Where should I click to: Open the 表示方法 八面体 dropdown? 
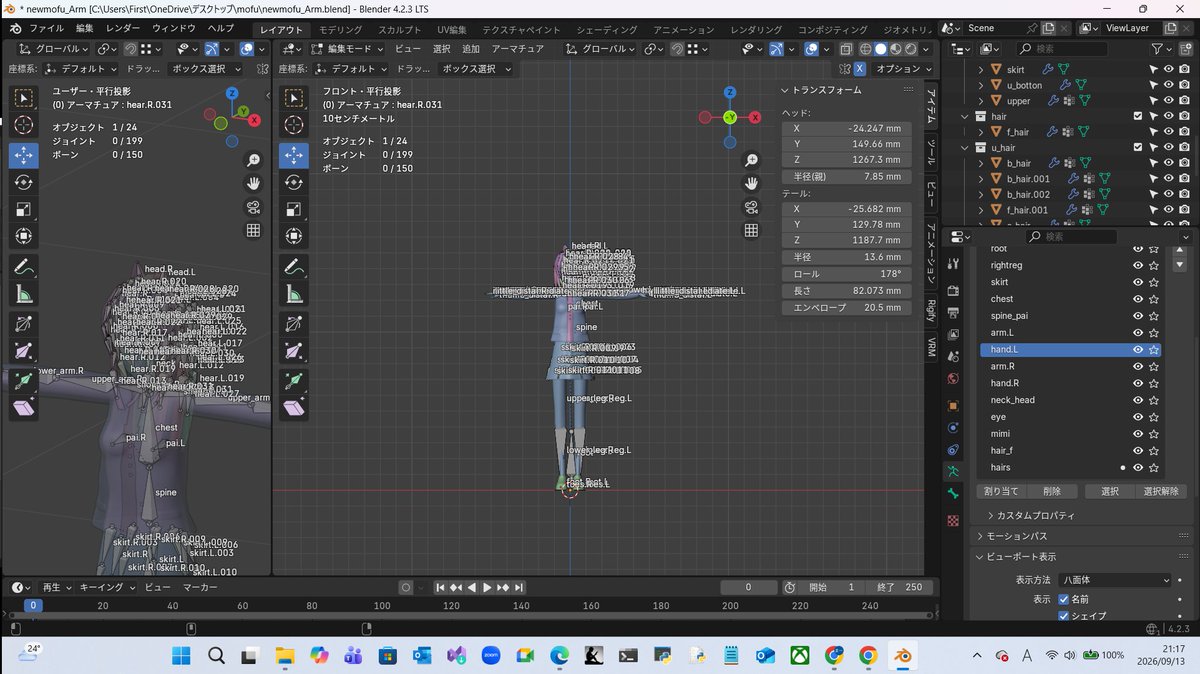(x=1115, y=579)
